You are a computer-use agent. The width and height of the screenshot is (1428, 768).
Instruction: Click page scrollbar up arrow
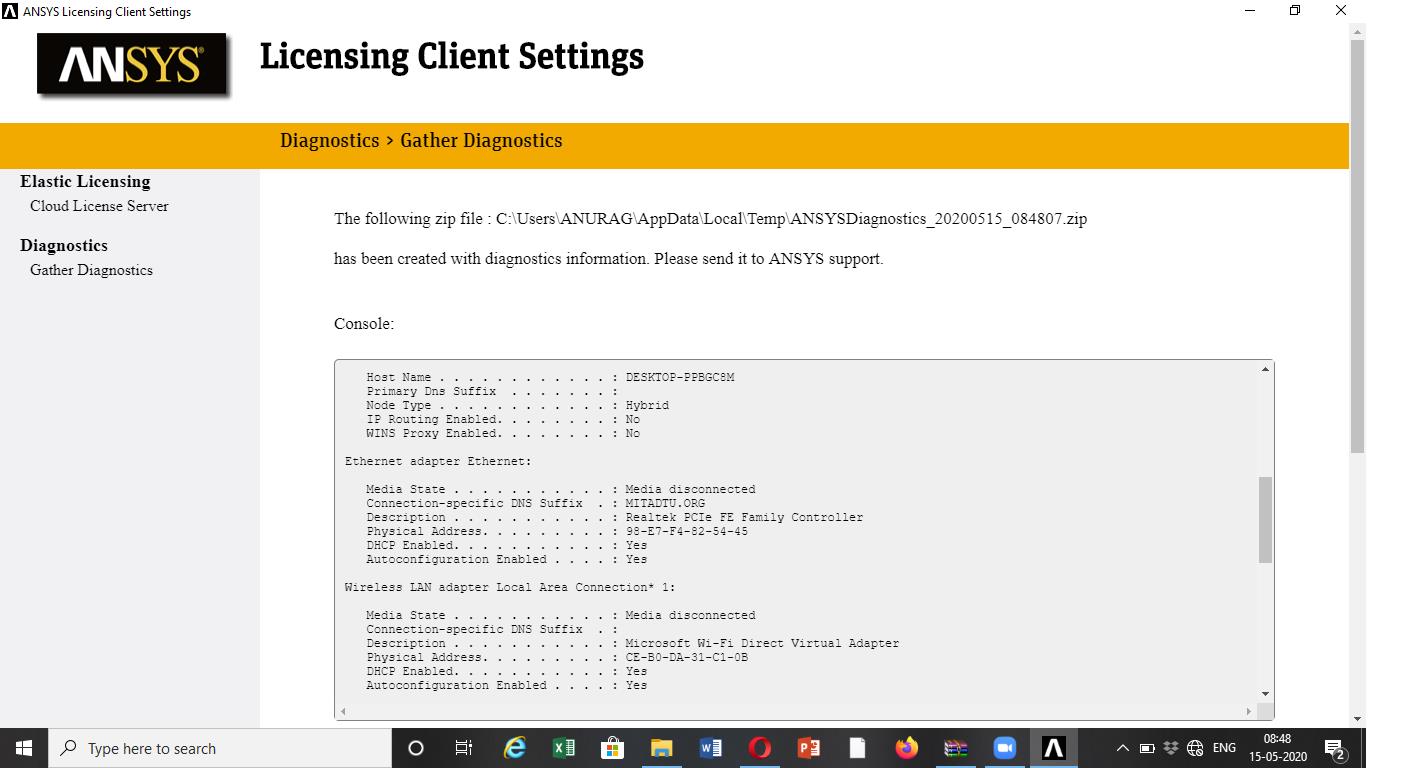[1357, 32]
